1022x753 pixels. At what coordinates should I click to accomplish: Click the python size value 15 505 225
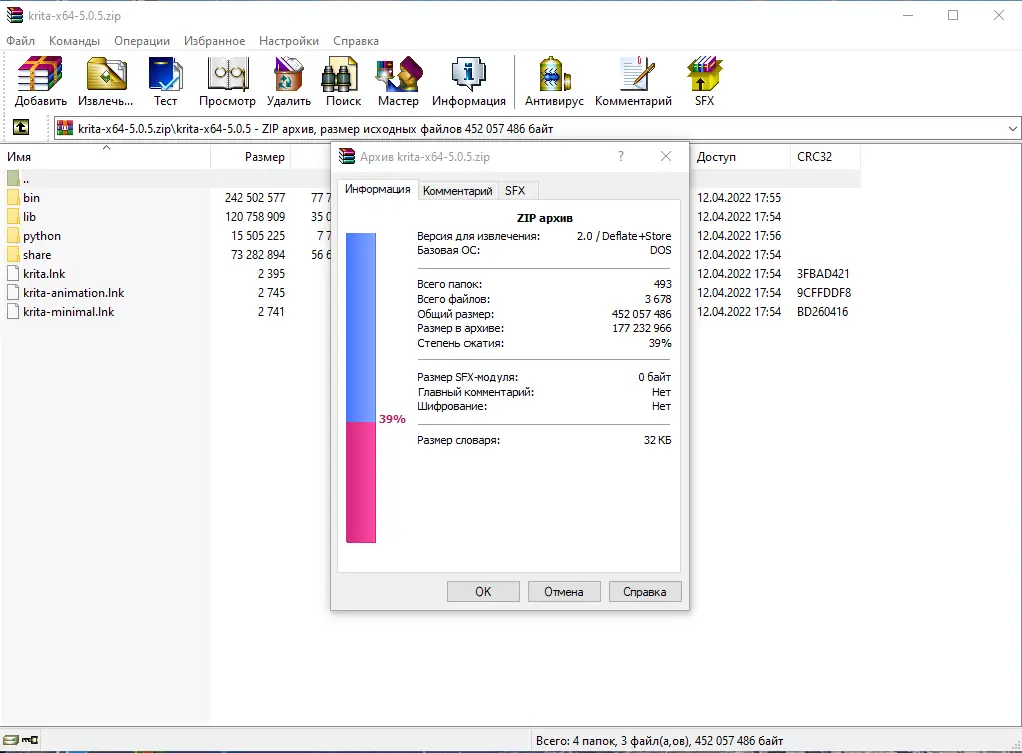[x=258, y=235]
